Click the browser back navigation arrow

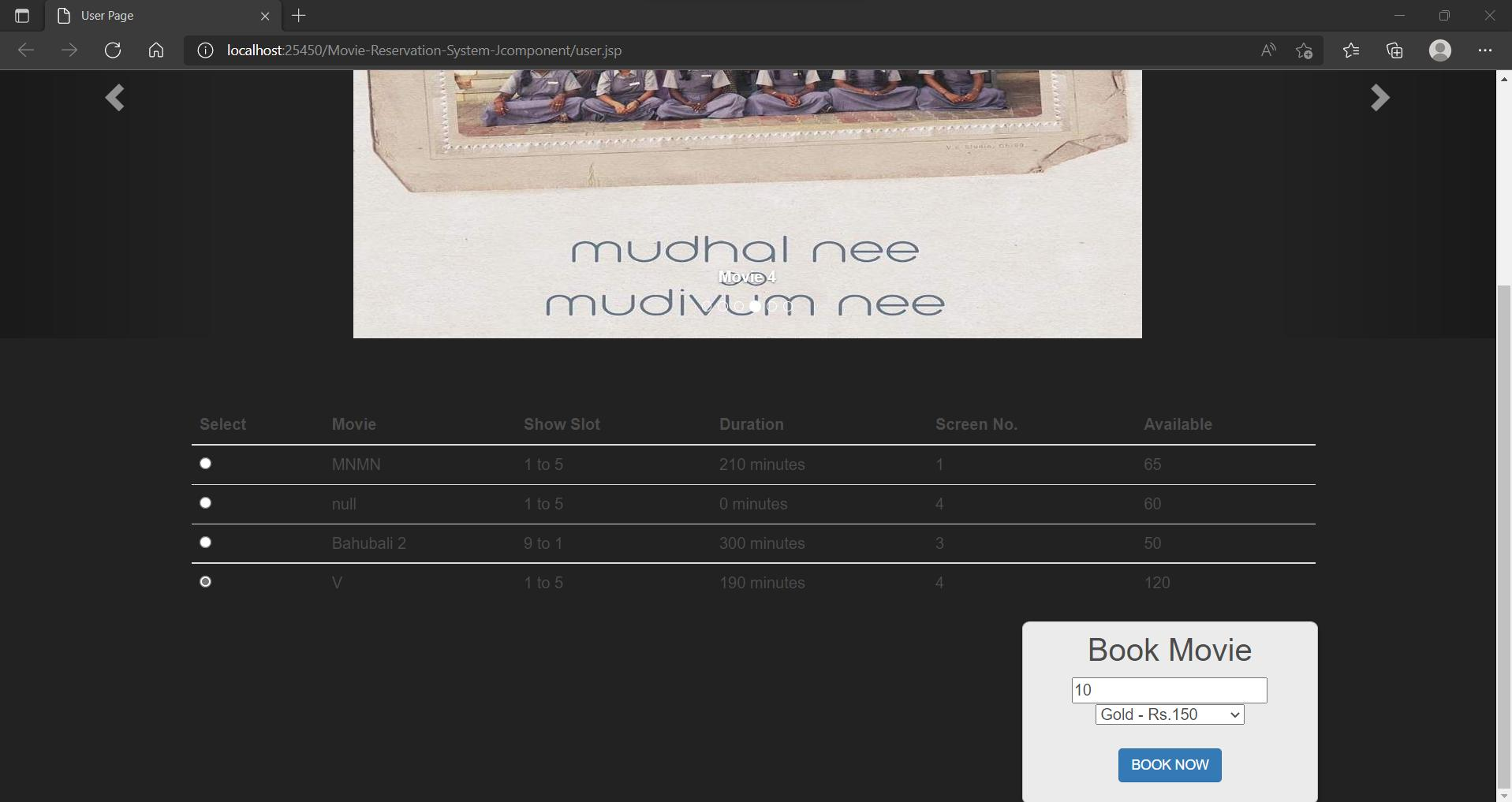(25, 50)
